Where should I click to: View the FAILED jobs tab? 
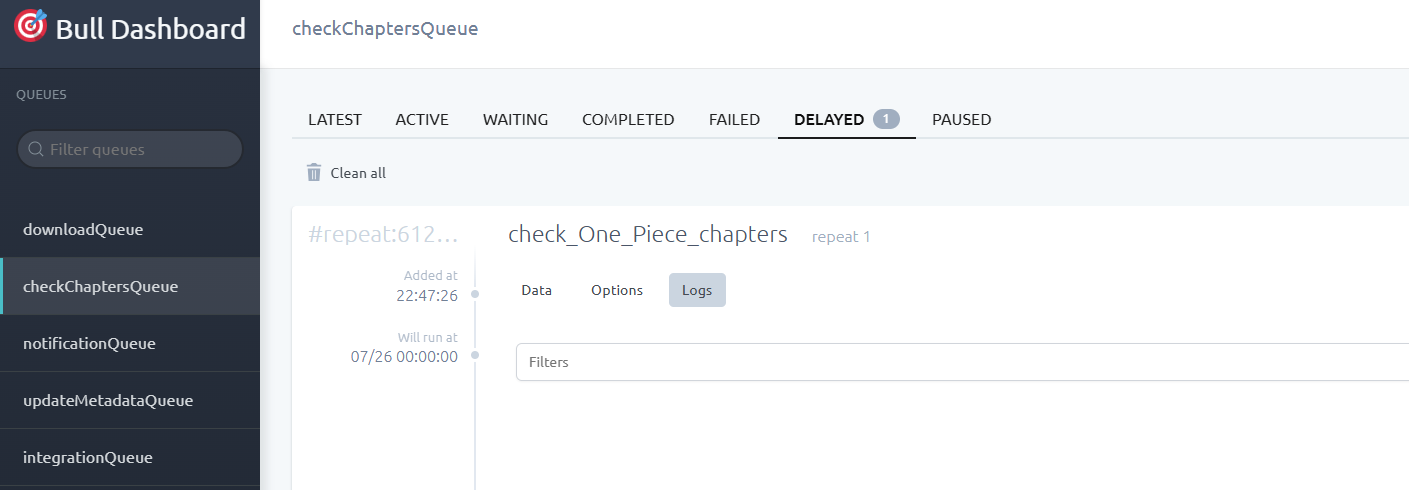[734, 119]
